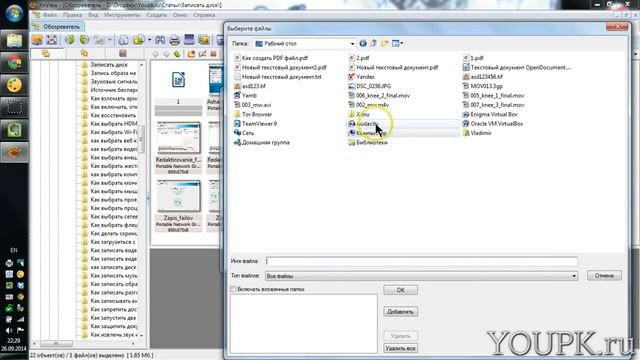Viewport: 640px width, 360px height.
Task: Open the Папка location dropdown
Action: [352, 44]
